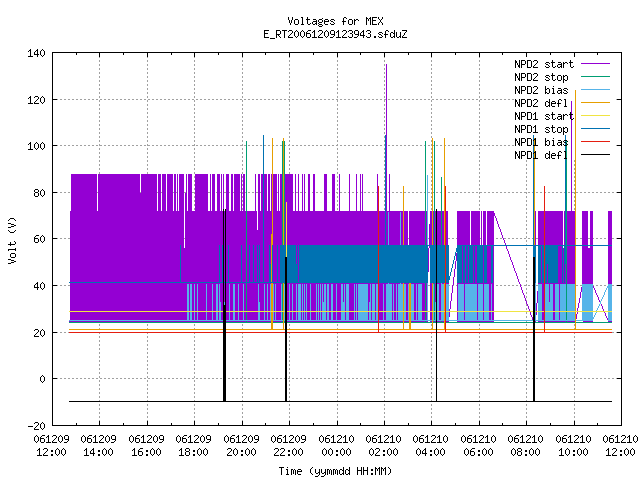Click the 'NPD1 bias' legend label
640x480 pixels.
tap(541, 142)
